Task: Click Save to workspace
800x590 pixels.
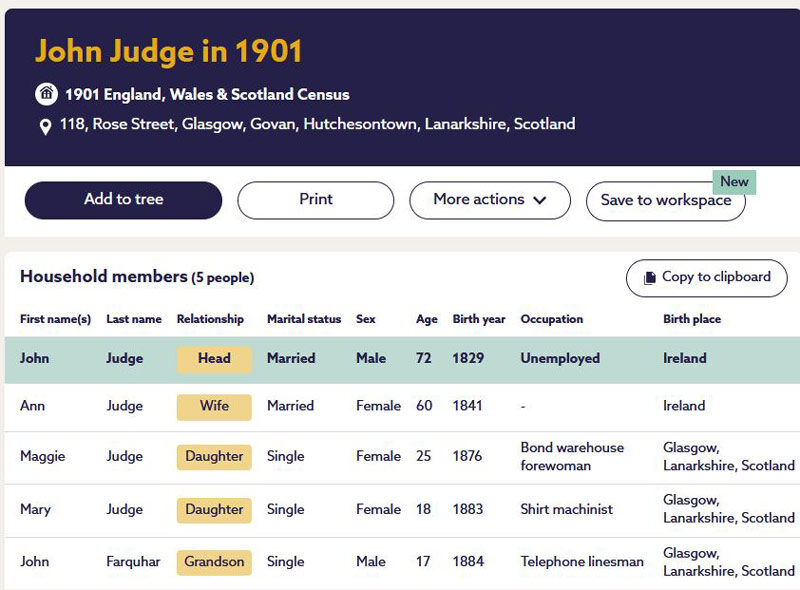Action: point(665,201)
